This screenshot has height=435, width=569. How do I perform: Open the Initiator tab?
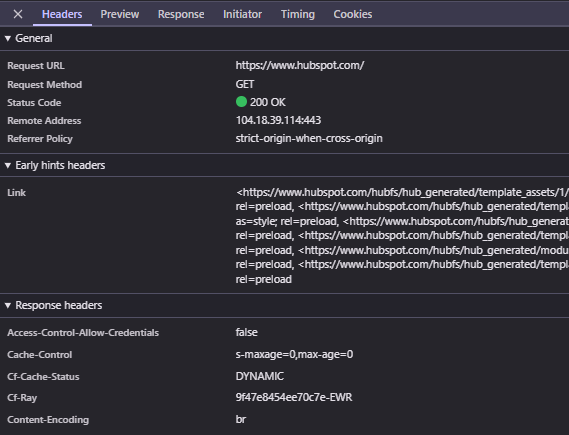point(242,14)
